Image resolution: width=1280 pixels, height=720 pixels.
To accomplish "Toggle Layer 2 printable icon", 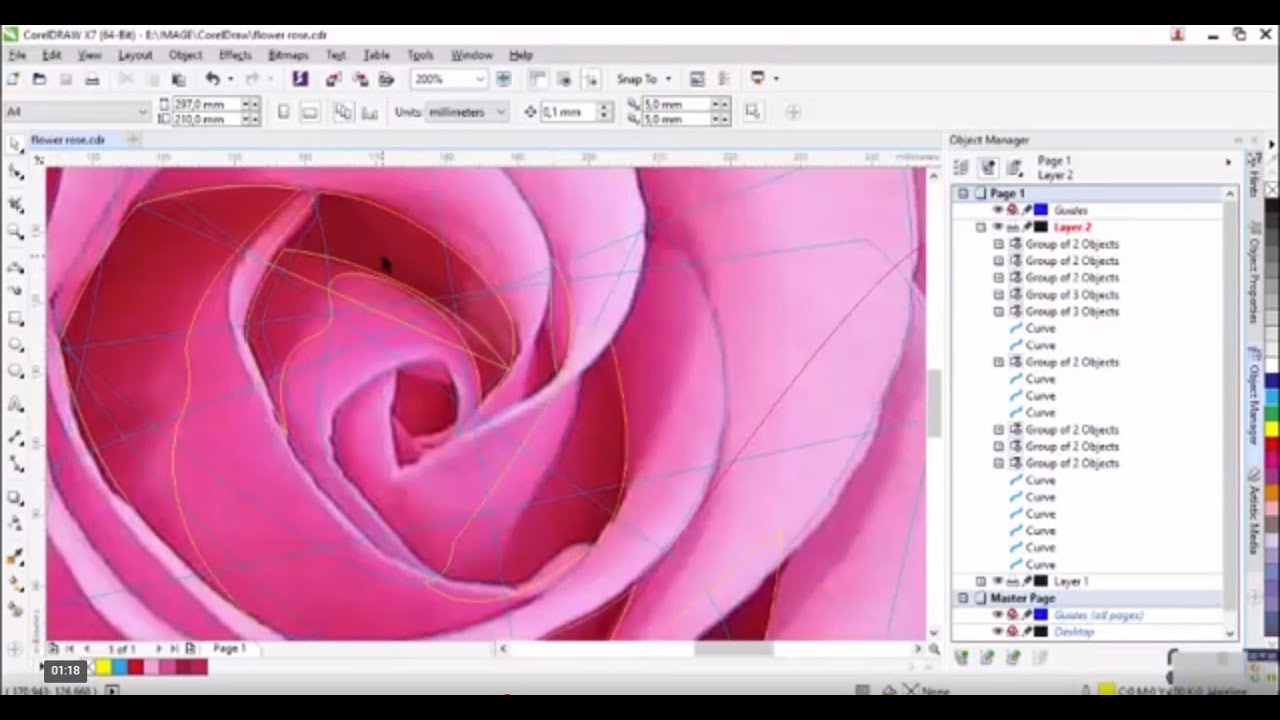I will (x=1012, y=227).
